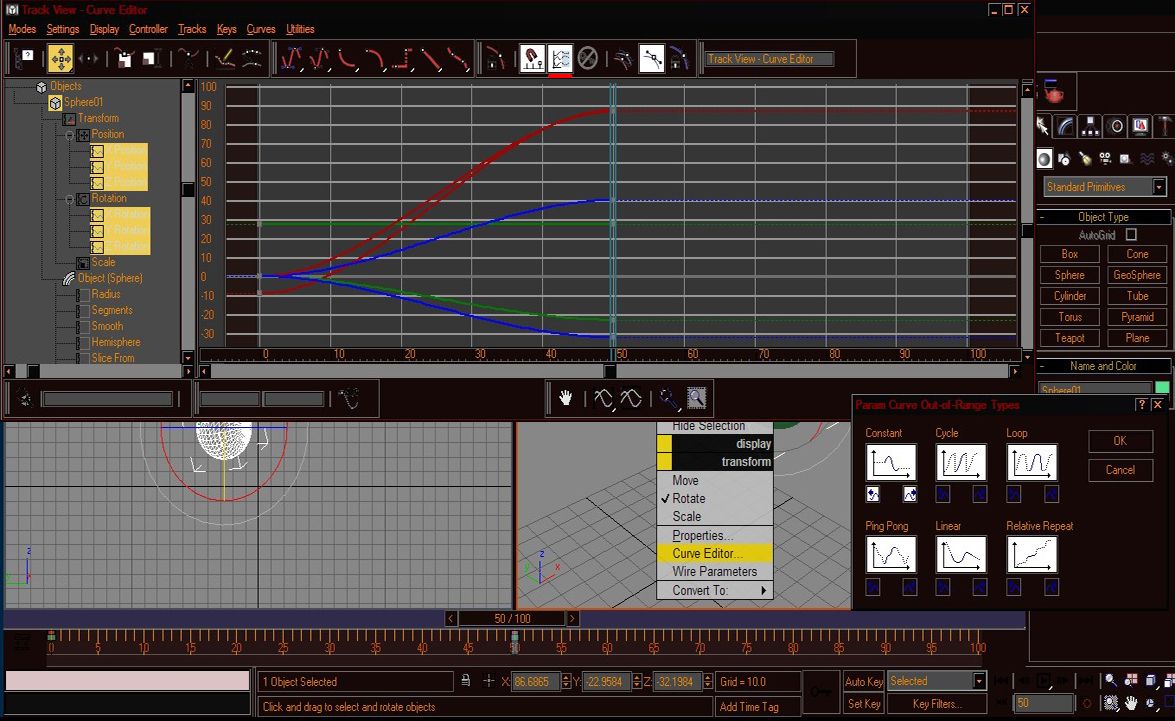Toggle Show All Tangents icon
Viewport: 1175px width, 721px height.
tap(623, 58)
